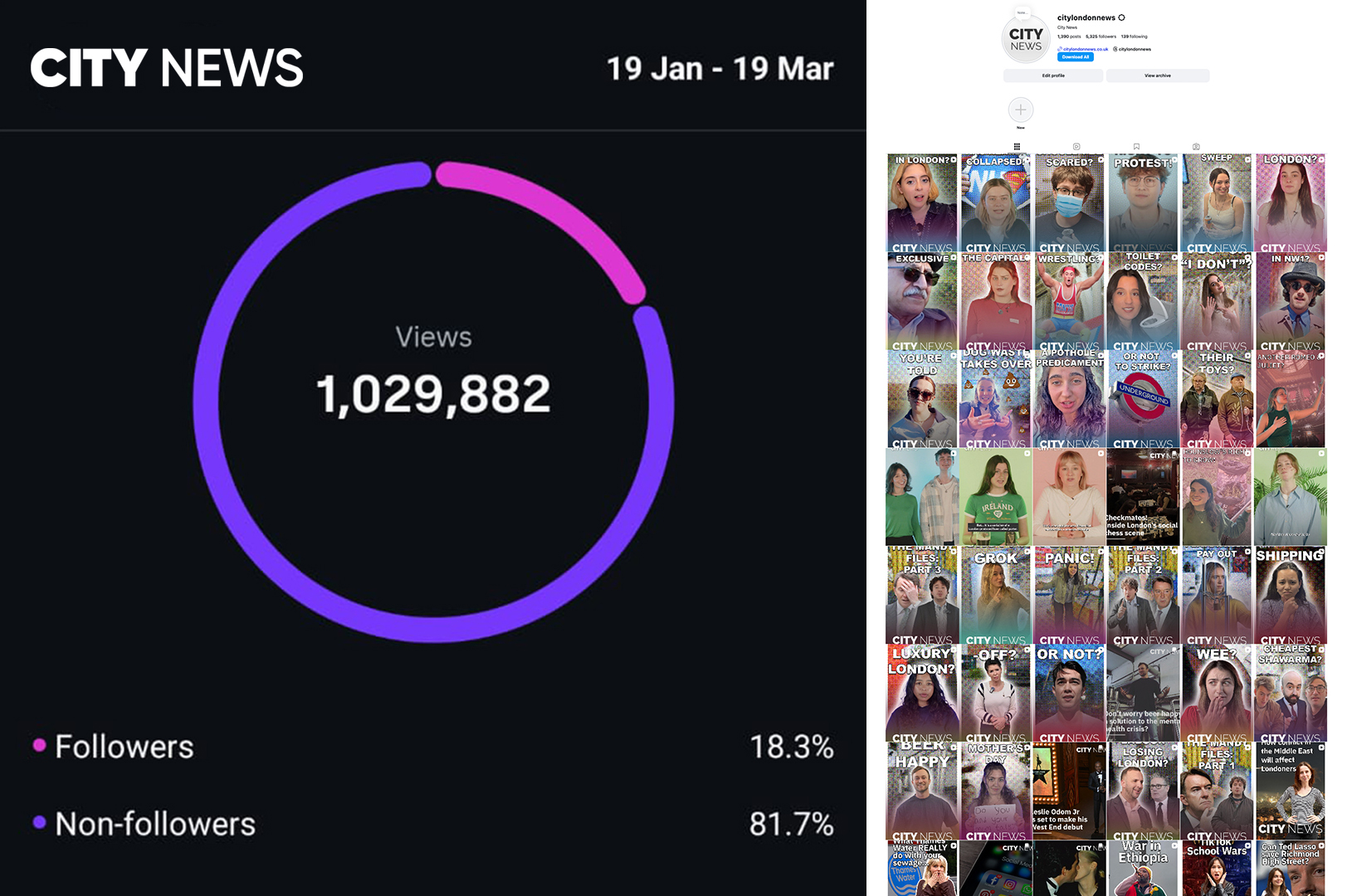Open the 5,325 followers list
This screenshot has height=896, width=1347.
coord(1101,37)
